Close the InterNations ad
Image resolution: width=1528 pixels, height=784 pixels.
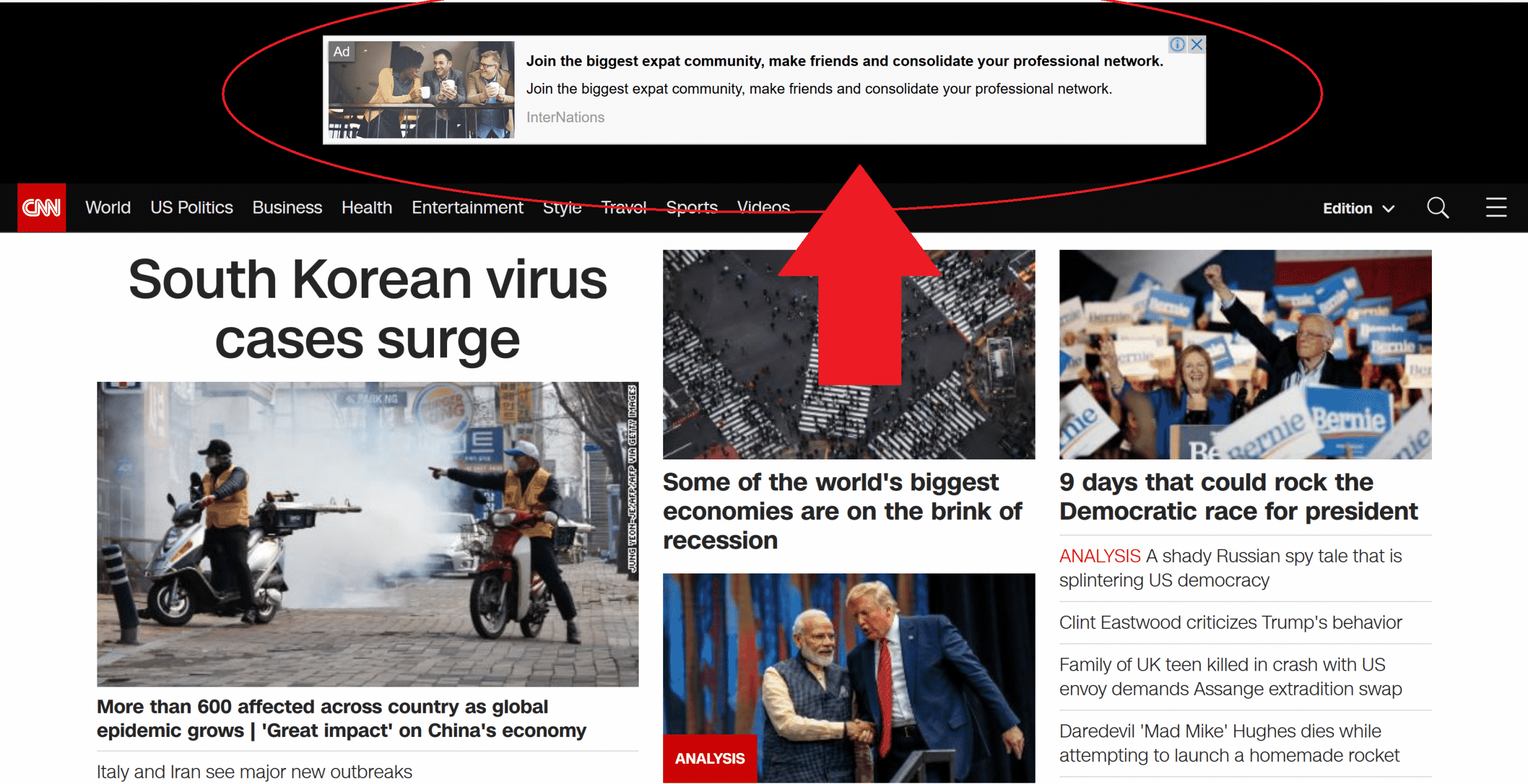(x=1197, y=45)
